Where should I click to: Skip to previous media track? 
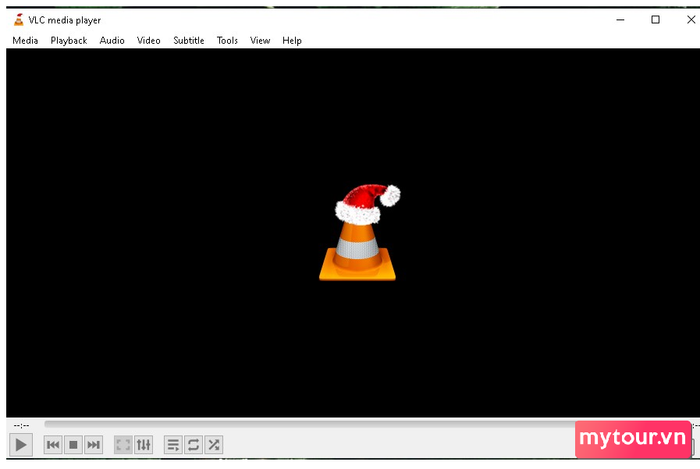click(53, 445)
